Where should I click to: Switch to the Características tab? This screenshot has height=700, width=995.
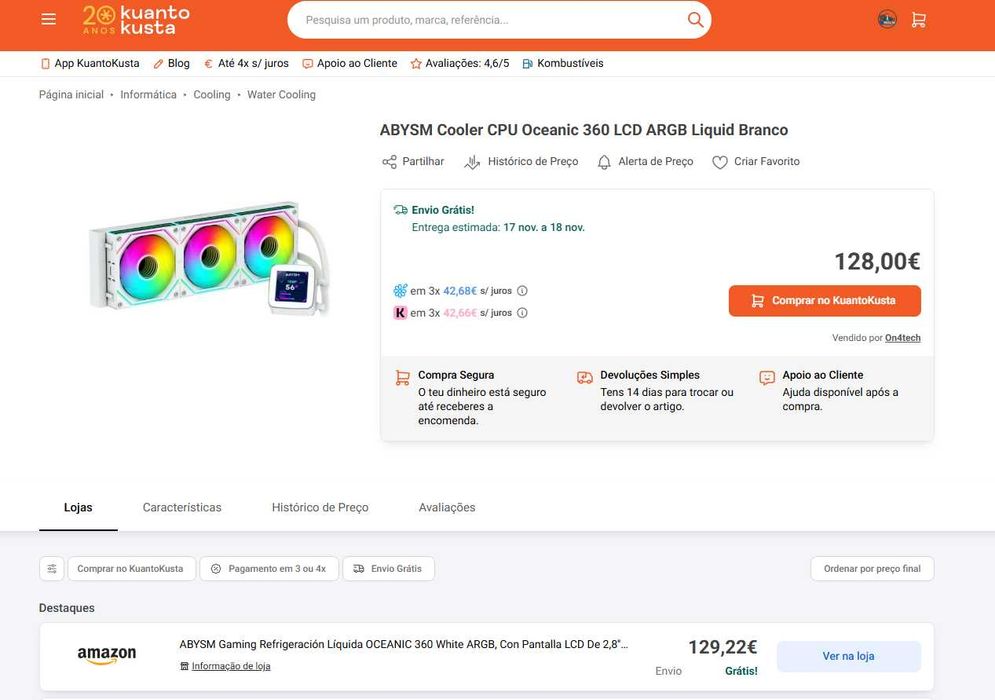click(182, 508)
